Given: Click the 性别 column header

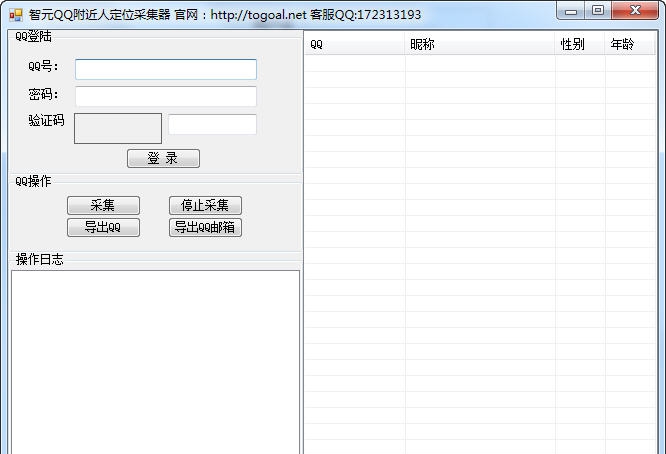Looking at the screenshot, I should pyautogui.click(x=580, y=44).
